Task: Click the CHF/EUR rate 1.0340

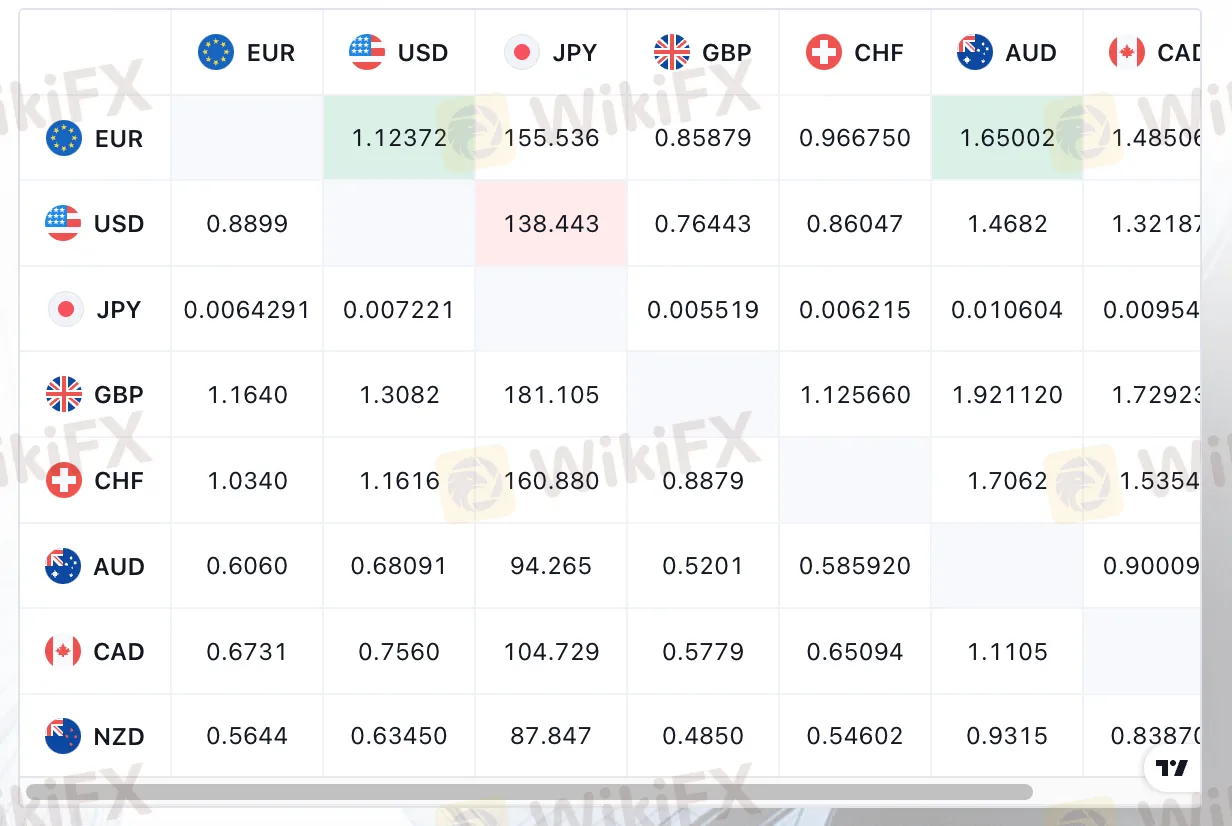Action: (247, 481)
